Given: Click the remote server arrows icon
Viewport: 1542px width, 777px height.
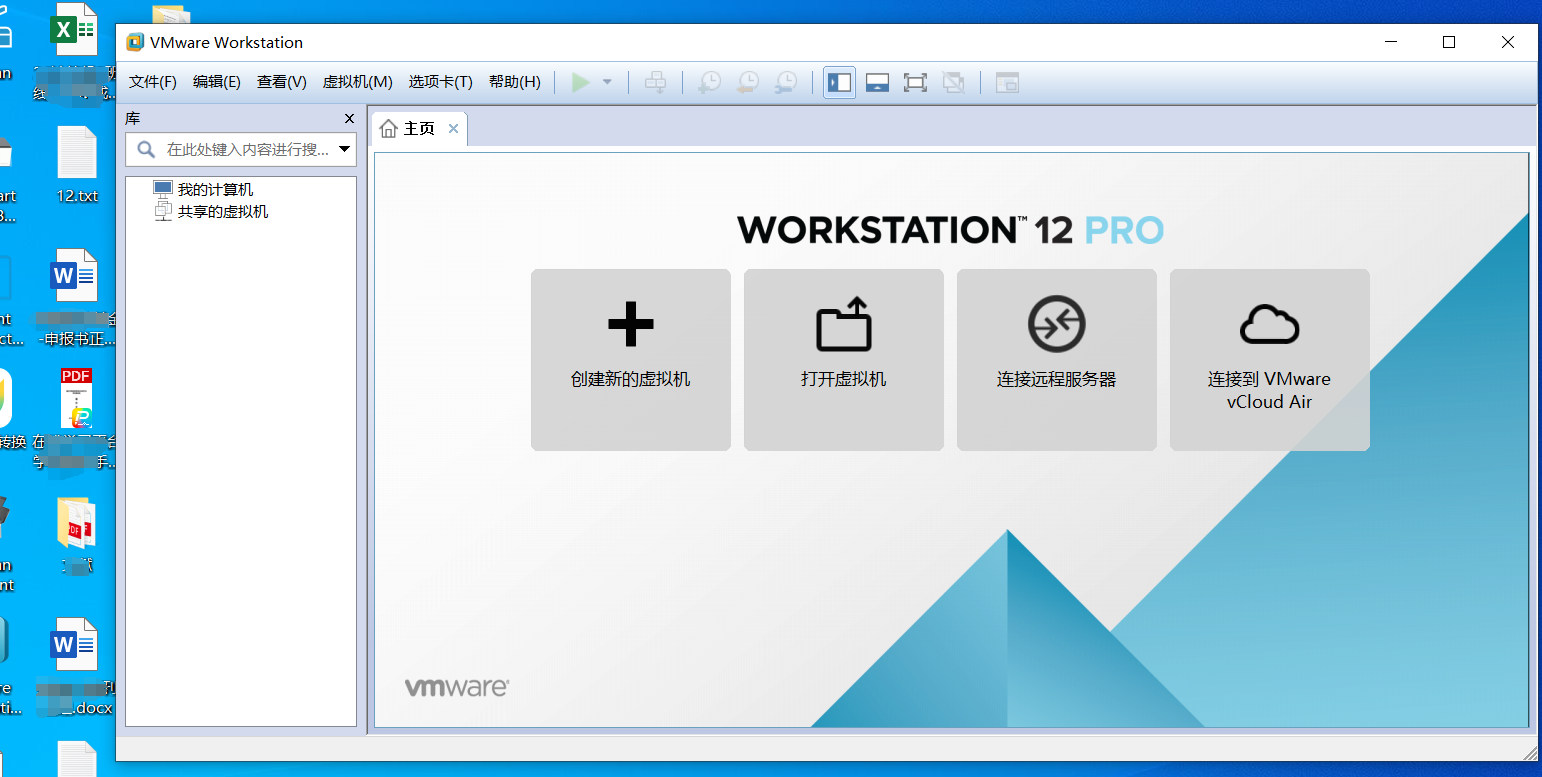Looking at the screenshot, I should click(1057, 324).
